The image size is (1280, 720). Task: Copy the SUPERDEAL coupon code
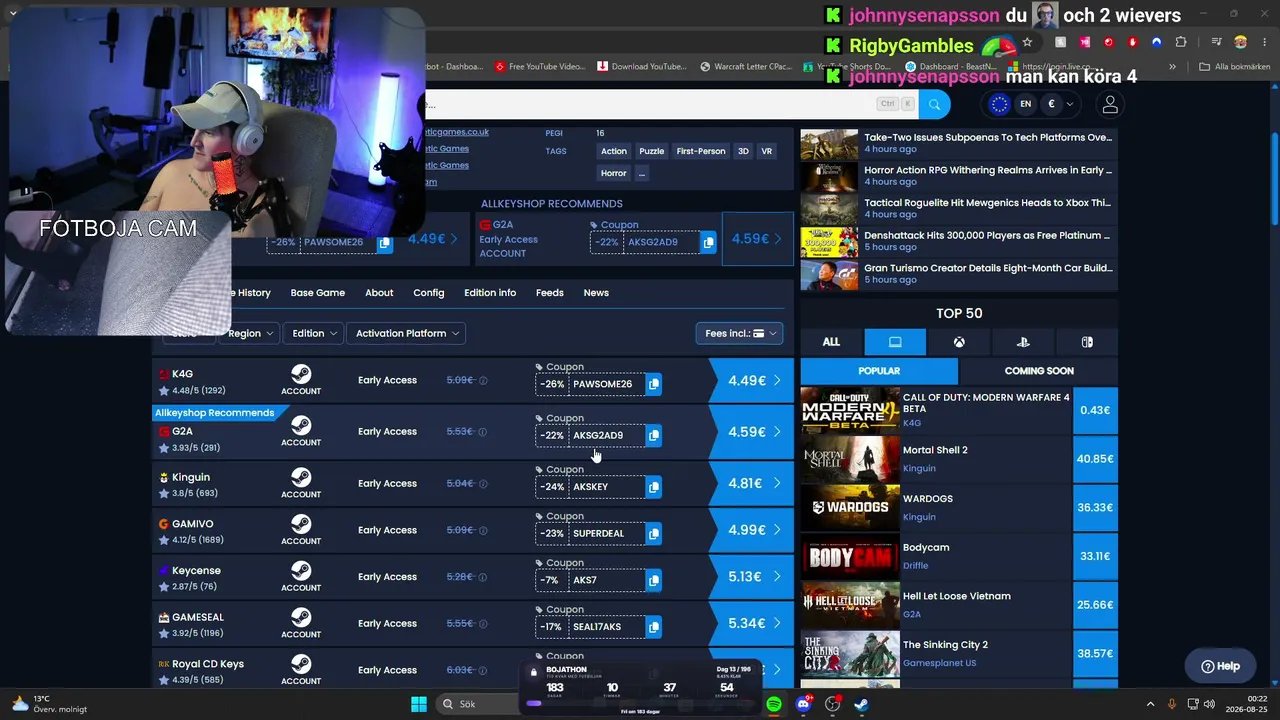(x=653, y=534)
